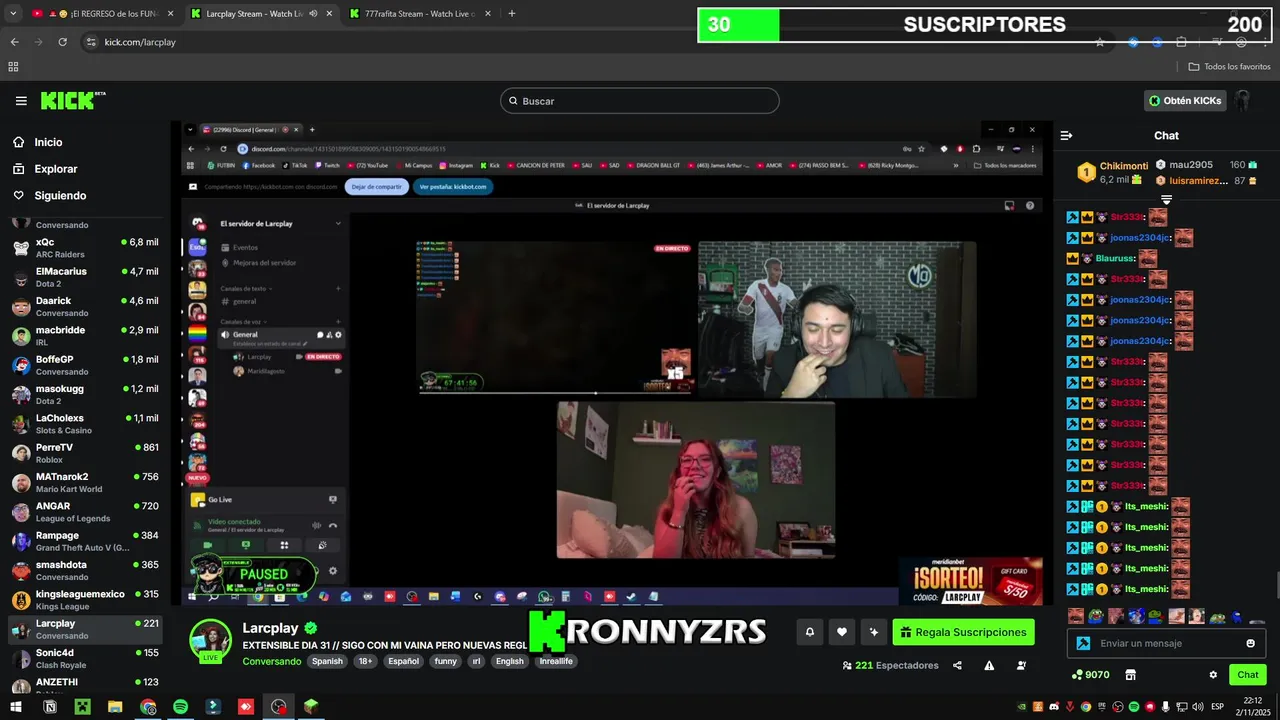
Task: Open the user-list icon beside the report icon
Action: click(1021, 665)
